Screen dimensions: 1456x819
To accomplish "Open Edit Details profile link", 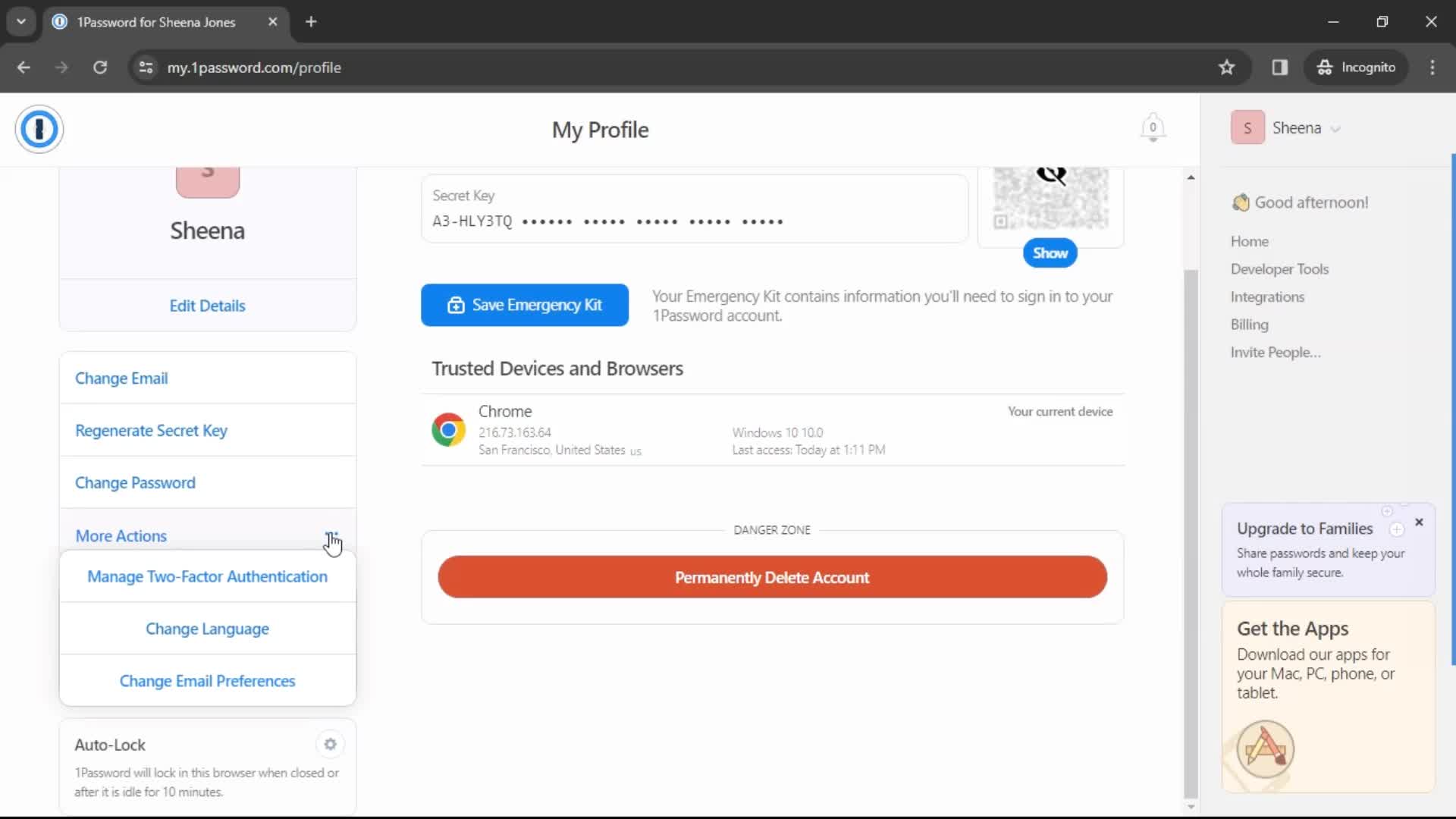I will click(207, 305).
